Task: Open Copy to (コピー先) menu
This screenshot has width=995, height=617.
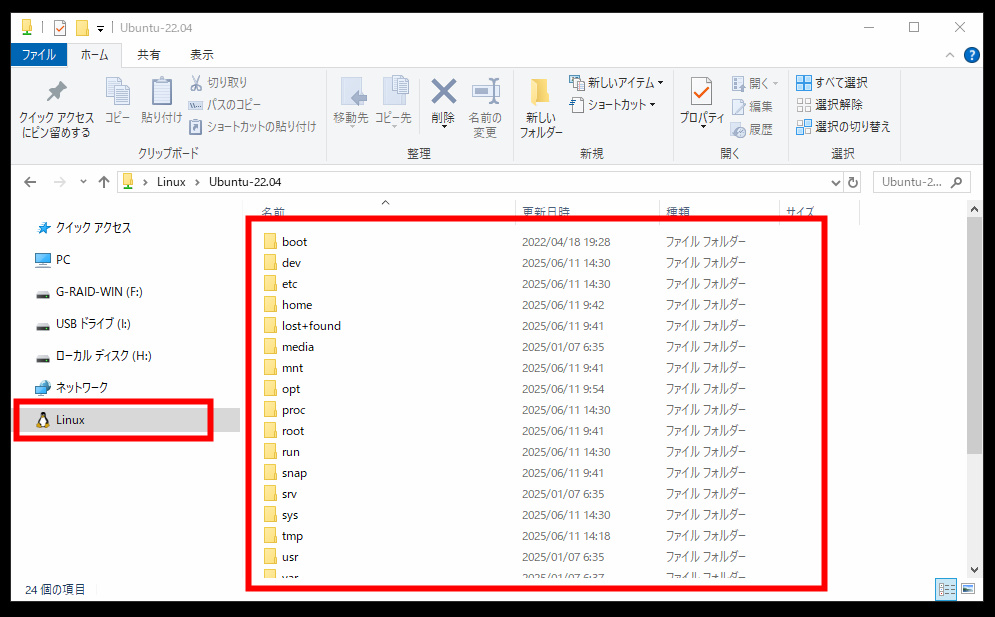Action: pos(393,102)
